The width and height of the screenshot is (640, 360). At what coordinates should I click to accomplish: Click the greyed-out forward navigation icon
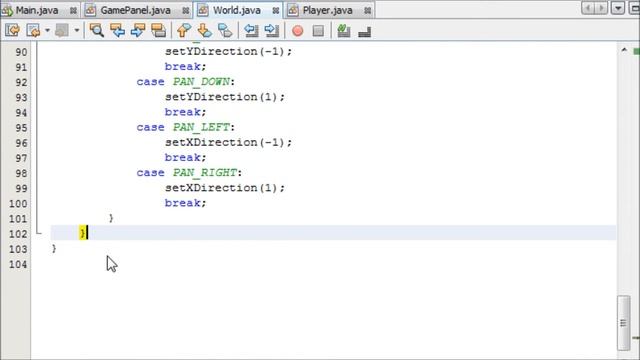tap(62, 30)
